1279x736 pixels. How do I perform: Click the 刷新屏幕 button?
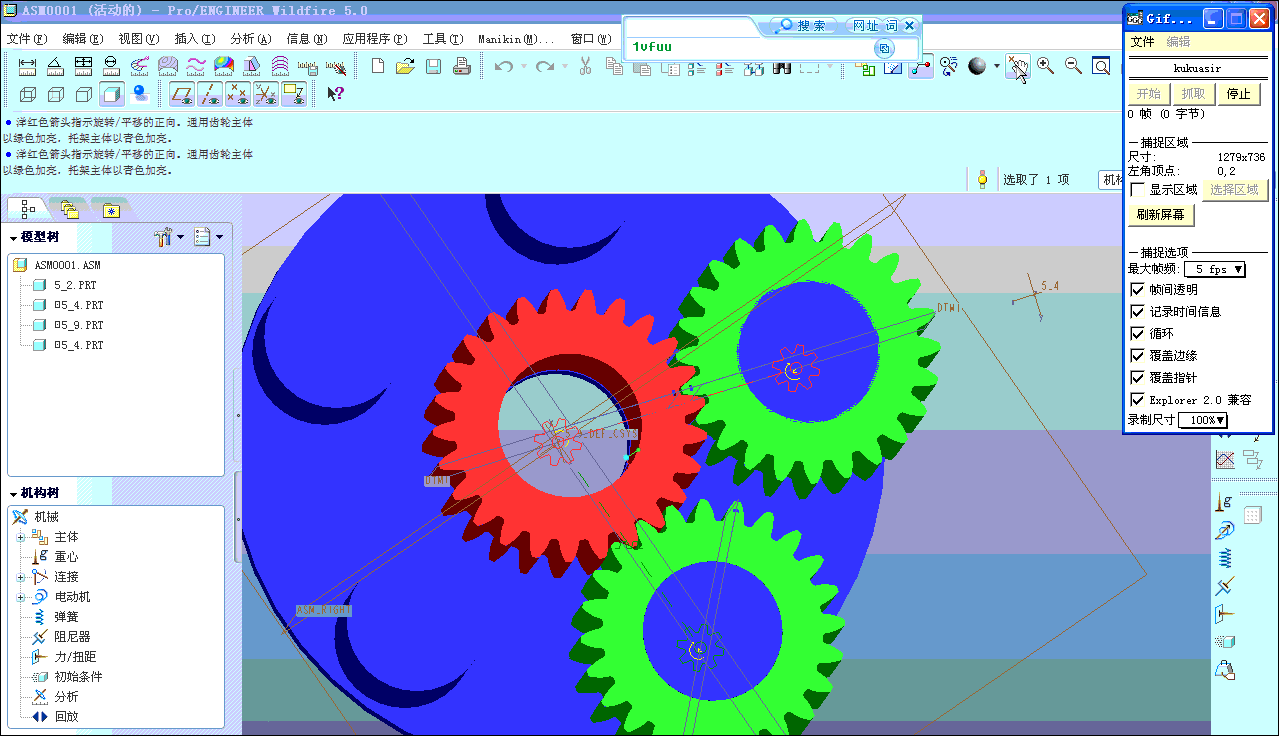tap(1161, 214)
